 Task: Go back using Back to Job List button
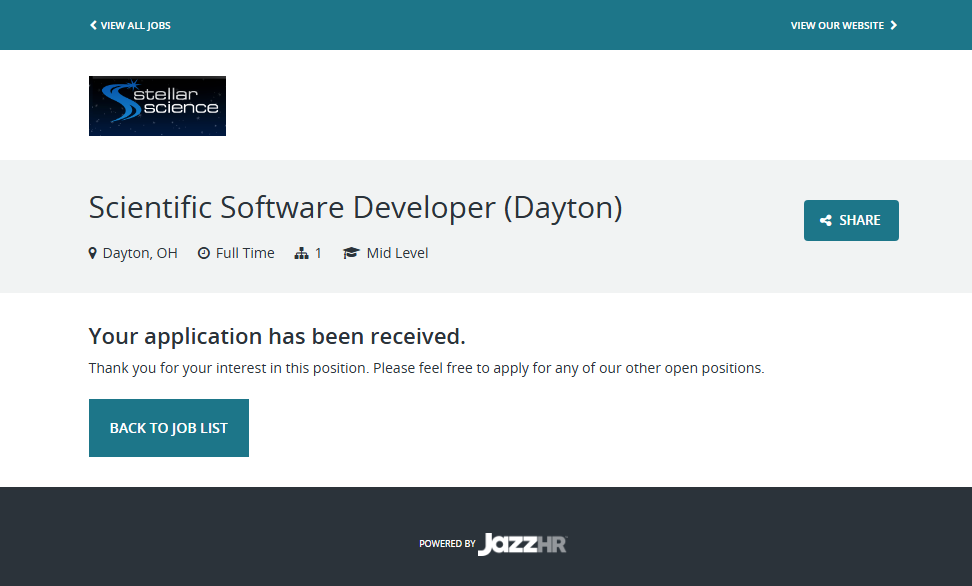(169, 428)
